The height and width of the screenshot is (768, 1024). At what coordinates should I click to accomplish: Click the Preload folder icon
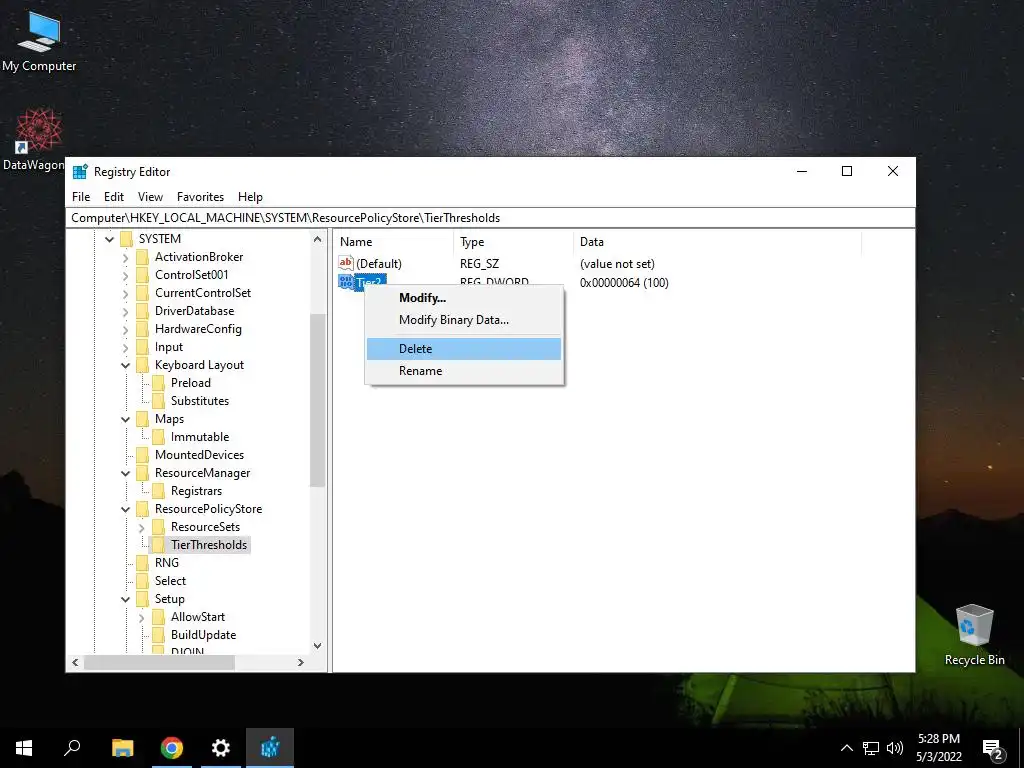coord(159,383)
